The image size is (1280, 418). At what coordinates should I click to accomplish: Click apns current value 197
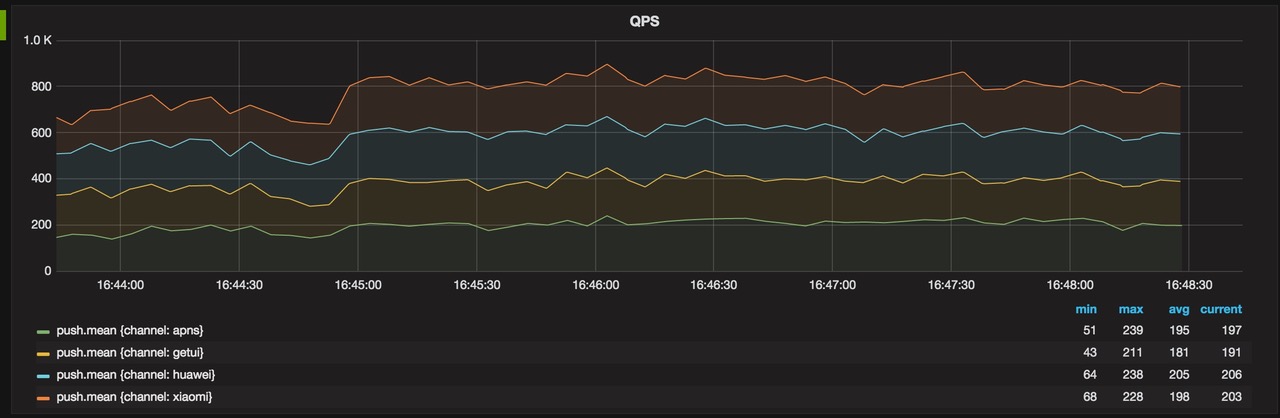pos(1231,330)
